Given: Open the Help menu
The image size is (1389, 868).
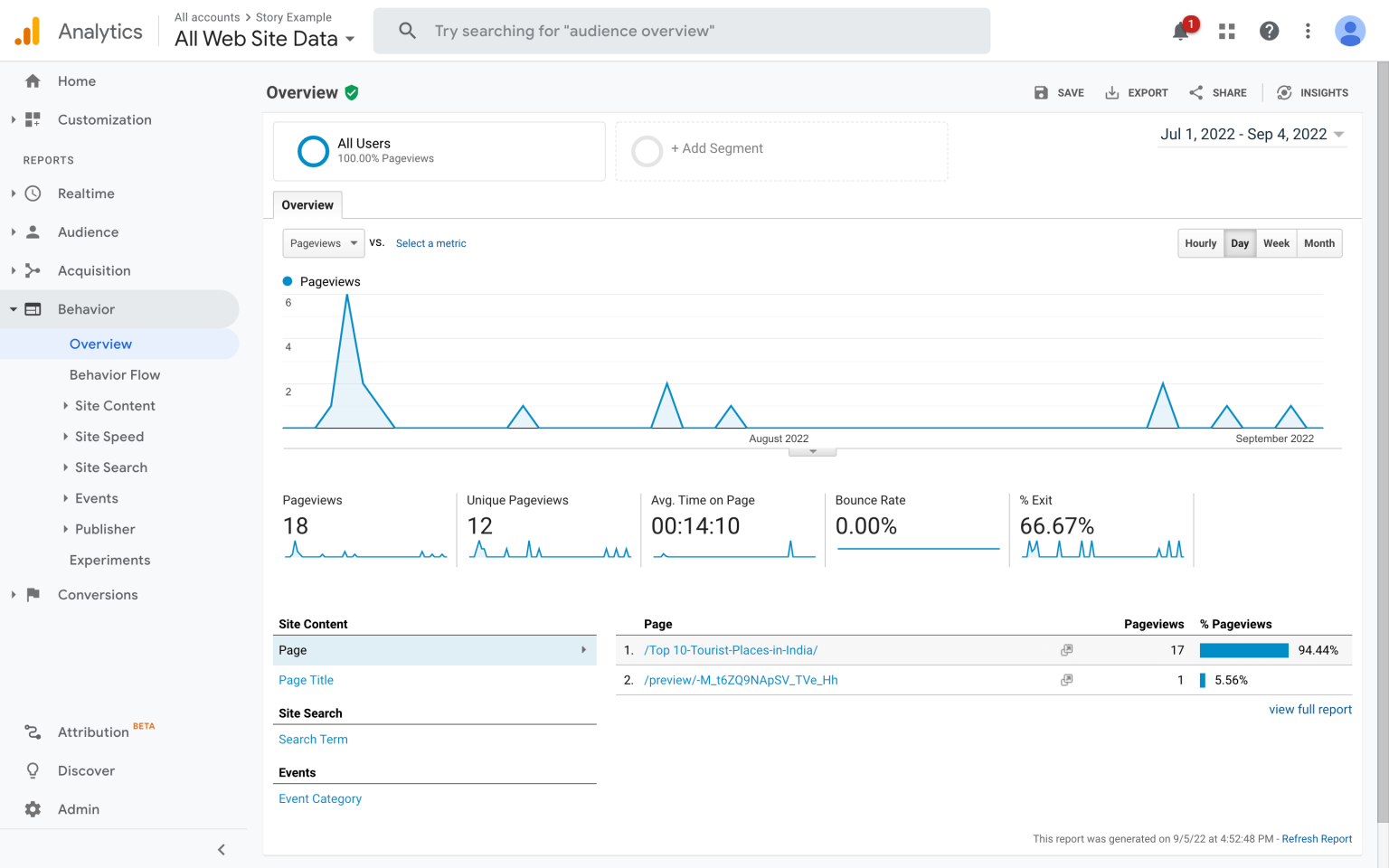Looking at the screenshot, I should (x=1269, y=30).
